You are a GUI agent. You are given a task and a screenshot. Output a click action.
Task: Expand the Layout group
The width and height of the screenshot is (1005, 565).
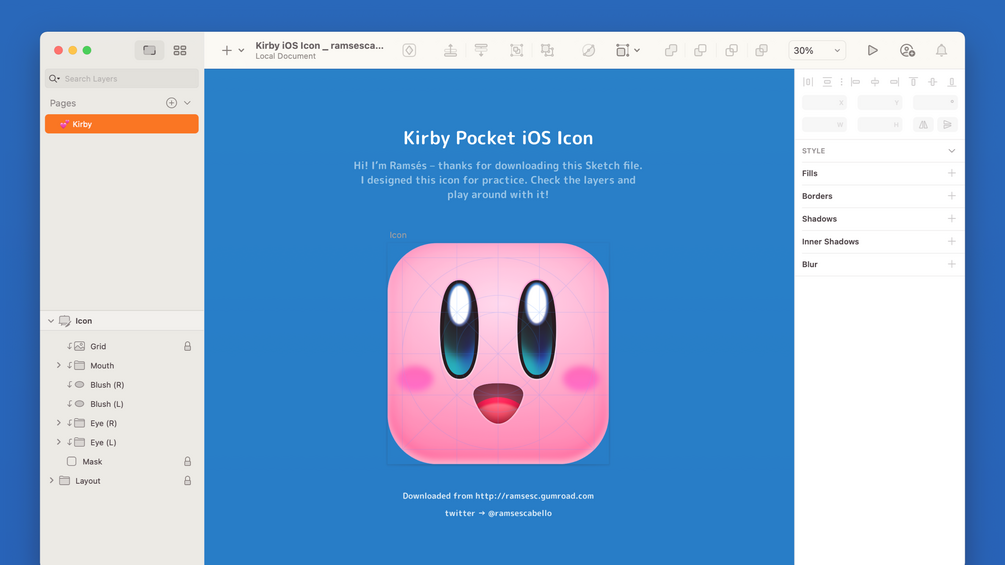point(51,480)
